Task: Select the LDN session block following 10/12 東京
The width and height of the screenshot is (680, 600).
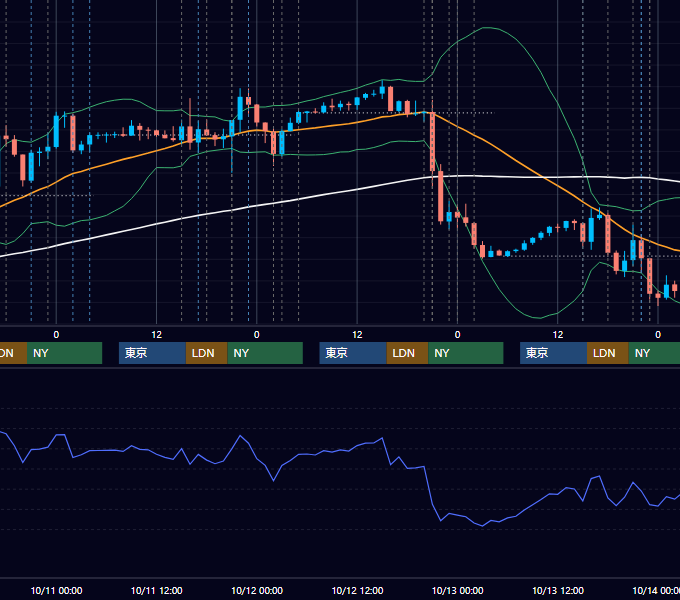Action: (407, 353)
